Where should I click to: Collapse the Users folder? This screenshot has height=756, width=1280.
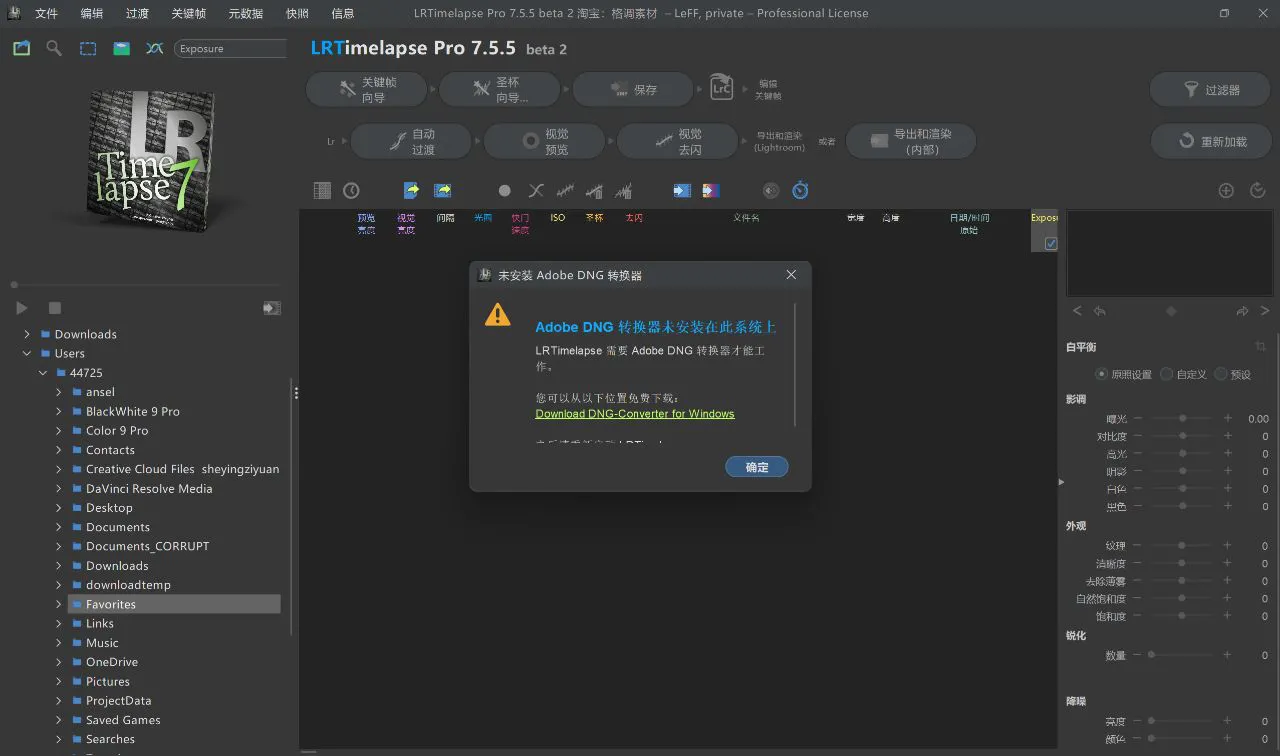tap(27, 353)
